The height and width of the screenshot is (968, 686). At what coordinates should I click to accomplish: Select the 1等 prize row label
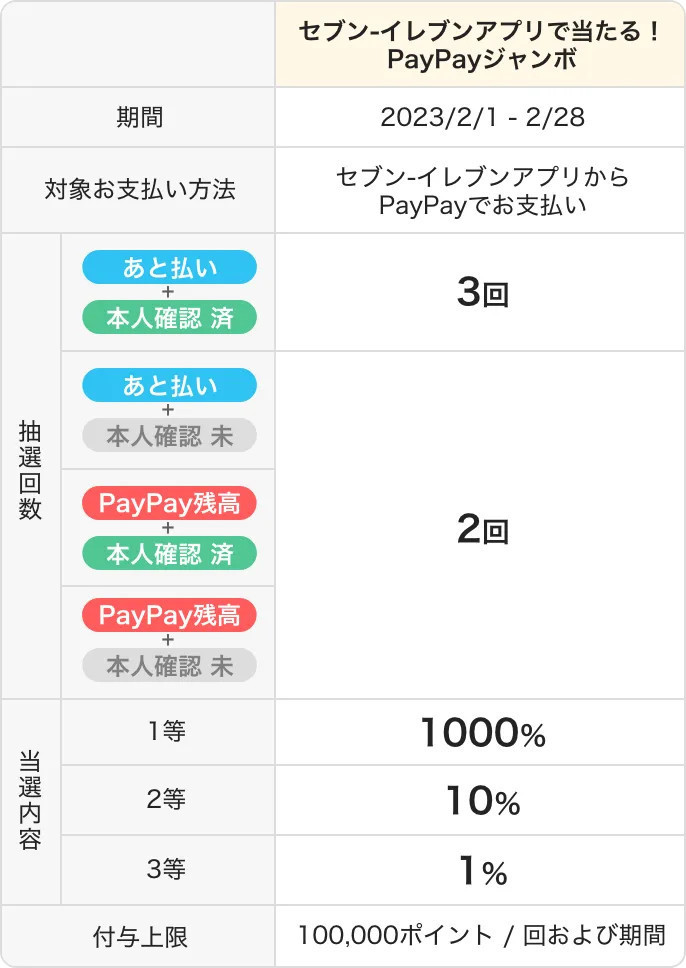point(167,732)
